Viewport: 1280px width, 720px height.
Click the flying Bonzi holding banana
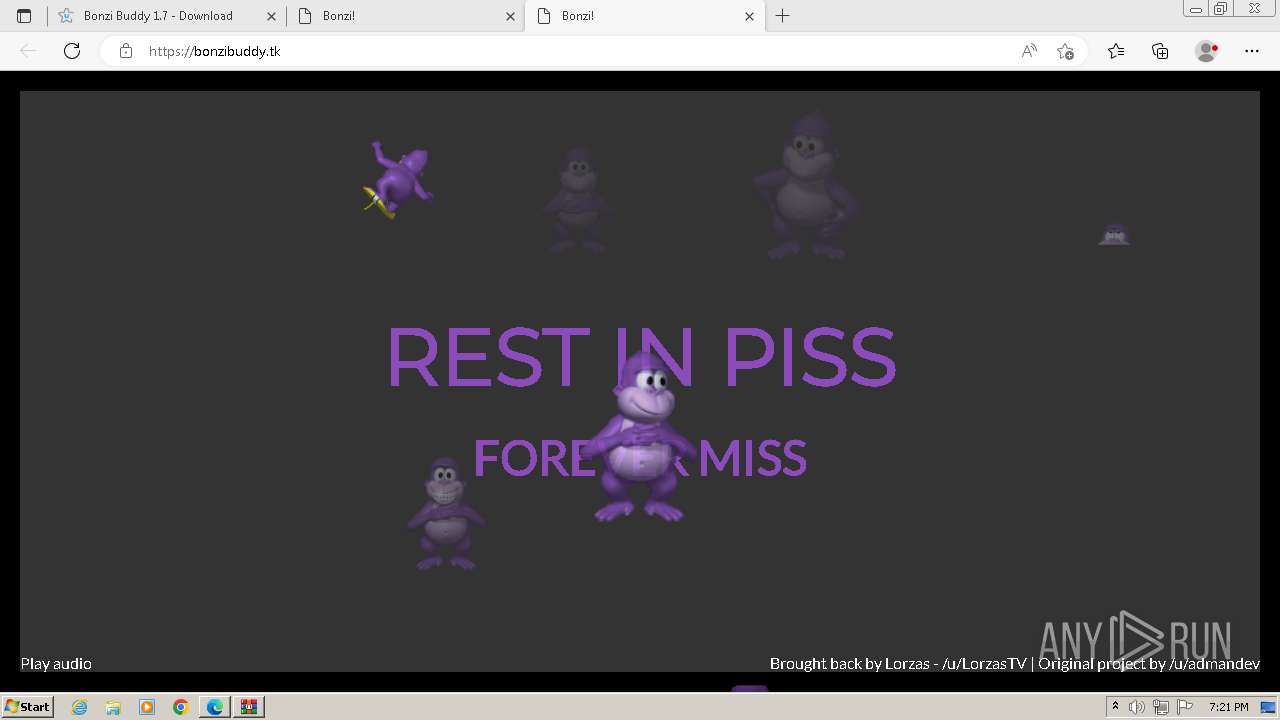click(x=398, y=180)
